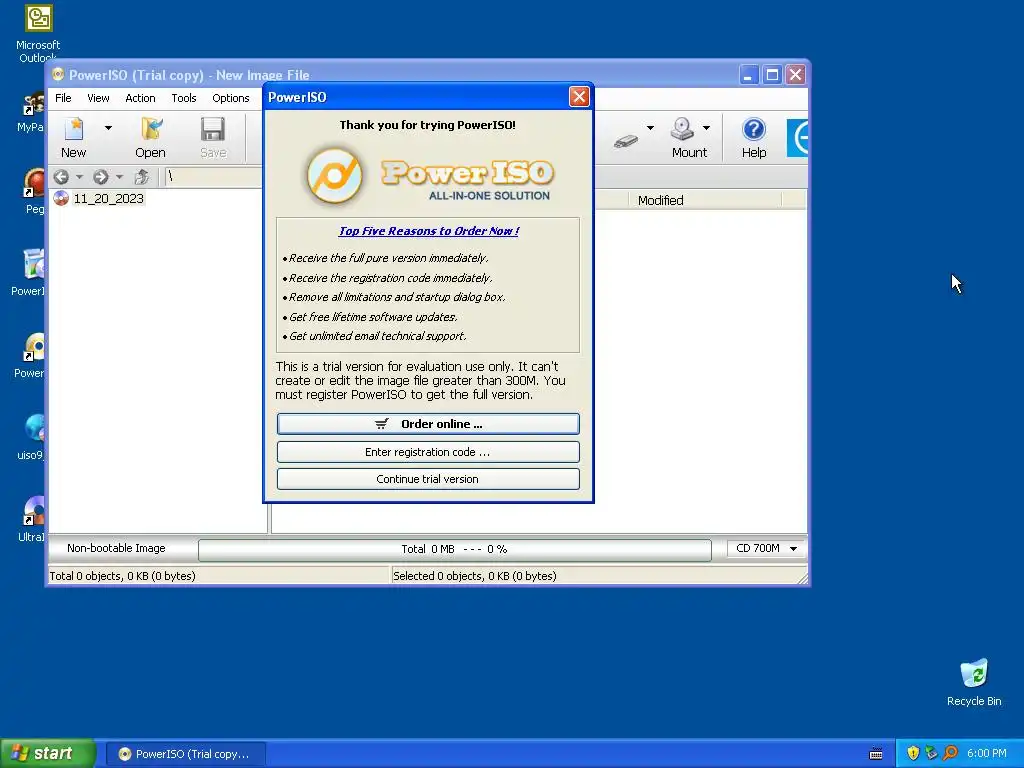Click the 6:00 PM system clock
This screenshot has height=768, width=1024.
point(986,754)
